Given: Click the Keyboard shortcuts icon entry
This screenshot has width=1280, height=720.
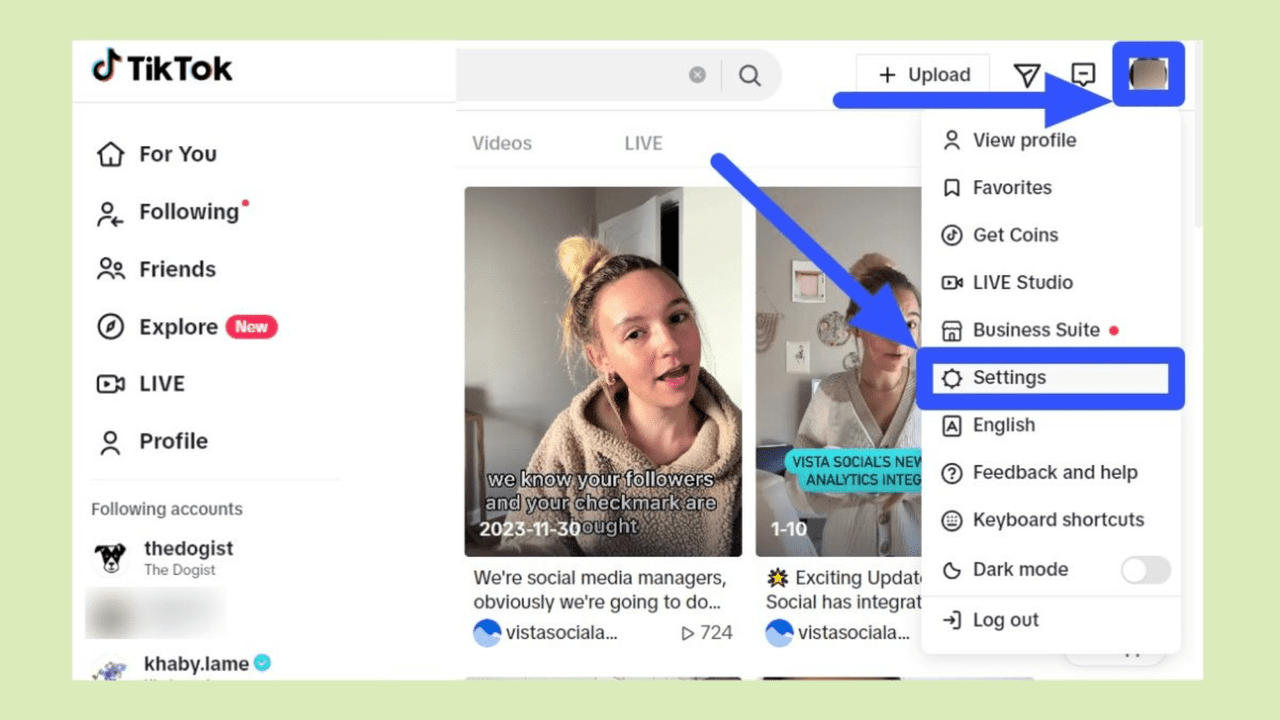Looking at the screenshot, I should click(952, 520).
